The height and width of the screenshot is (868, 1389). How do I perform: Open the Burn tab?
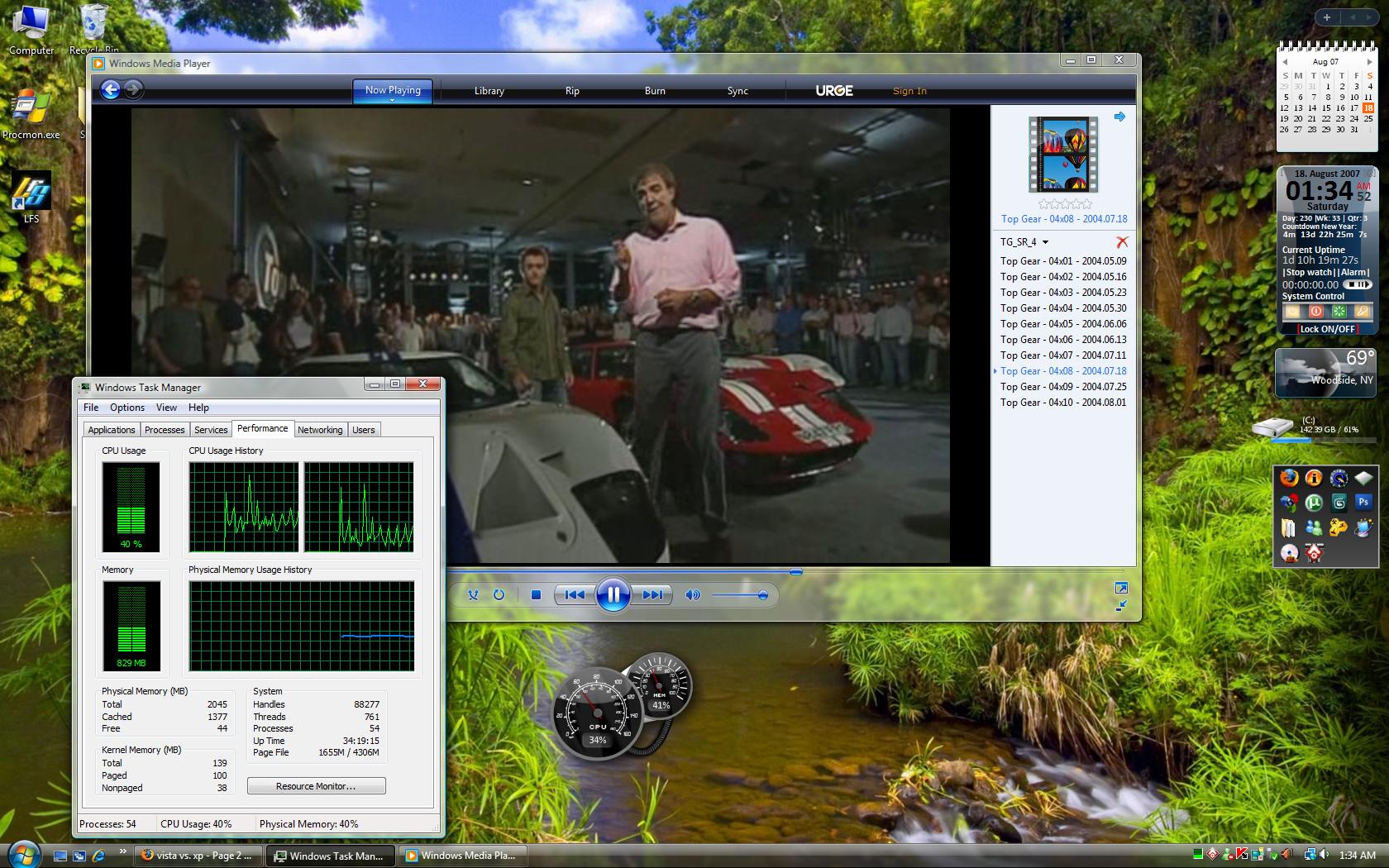click(655, 91)
